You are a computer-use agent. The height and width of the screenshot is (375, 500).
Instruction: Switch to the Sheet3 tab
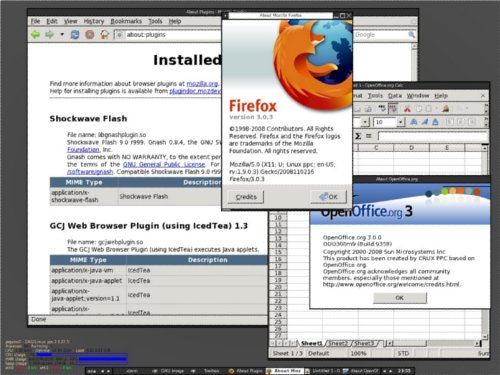(x=364, y=343)
